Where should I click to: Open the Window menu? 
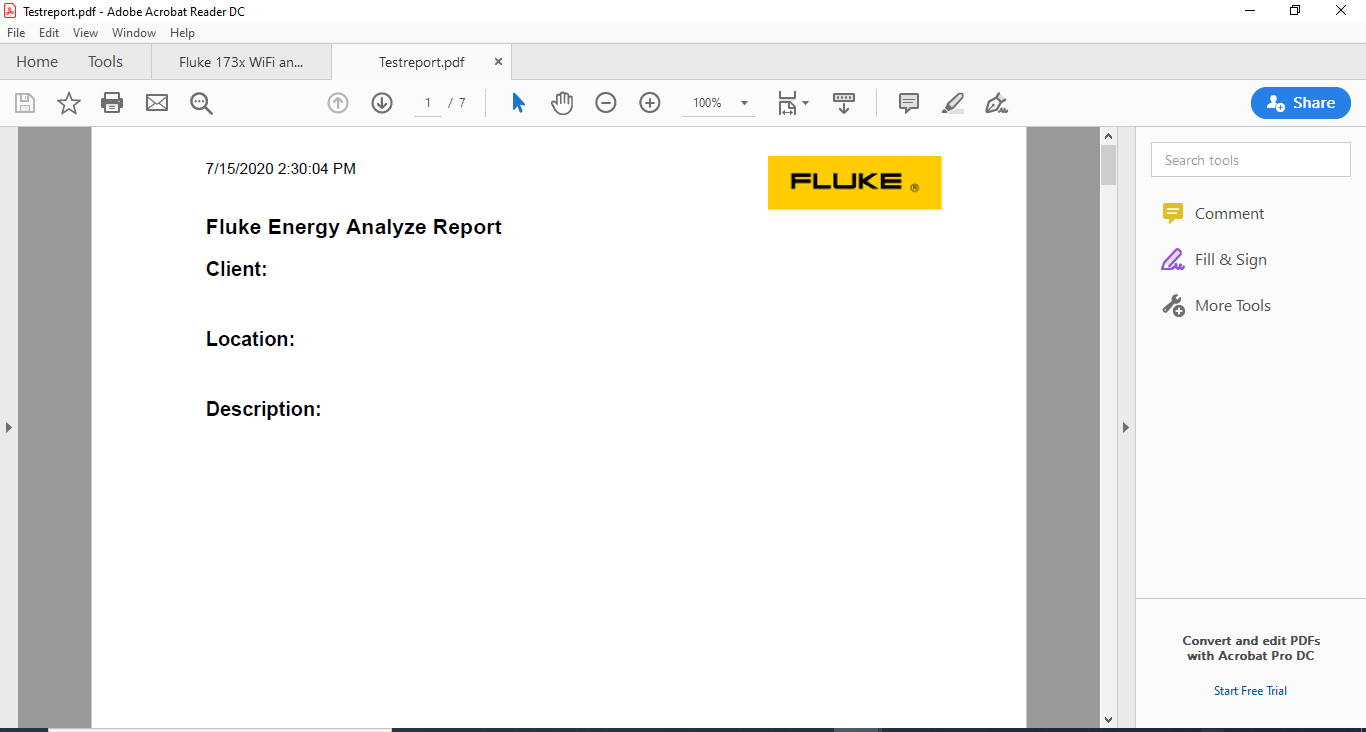point(134,33)
